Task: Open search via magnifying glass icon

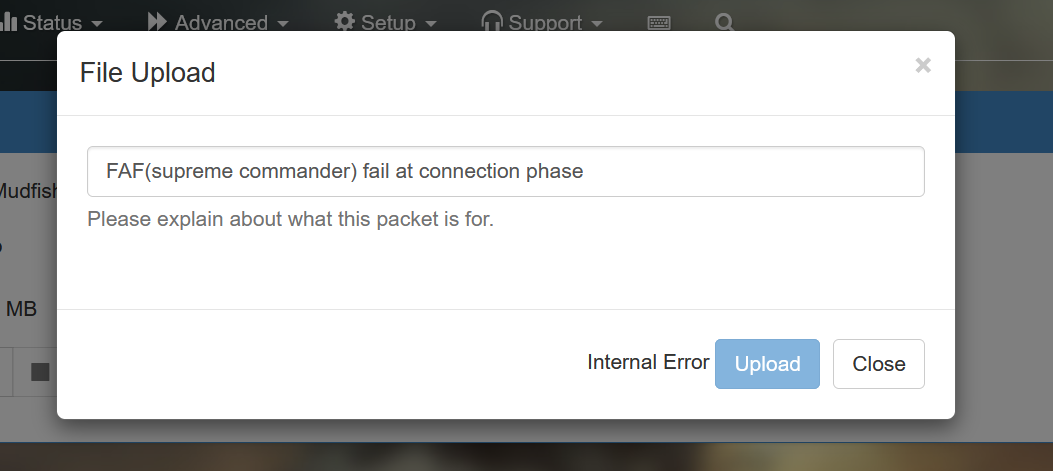Action: point(725,22)
